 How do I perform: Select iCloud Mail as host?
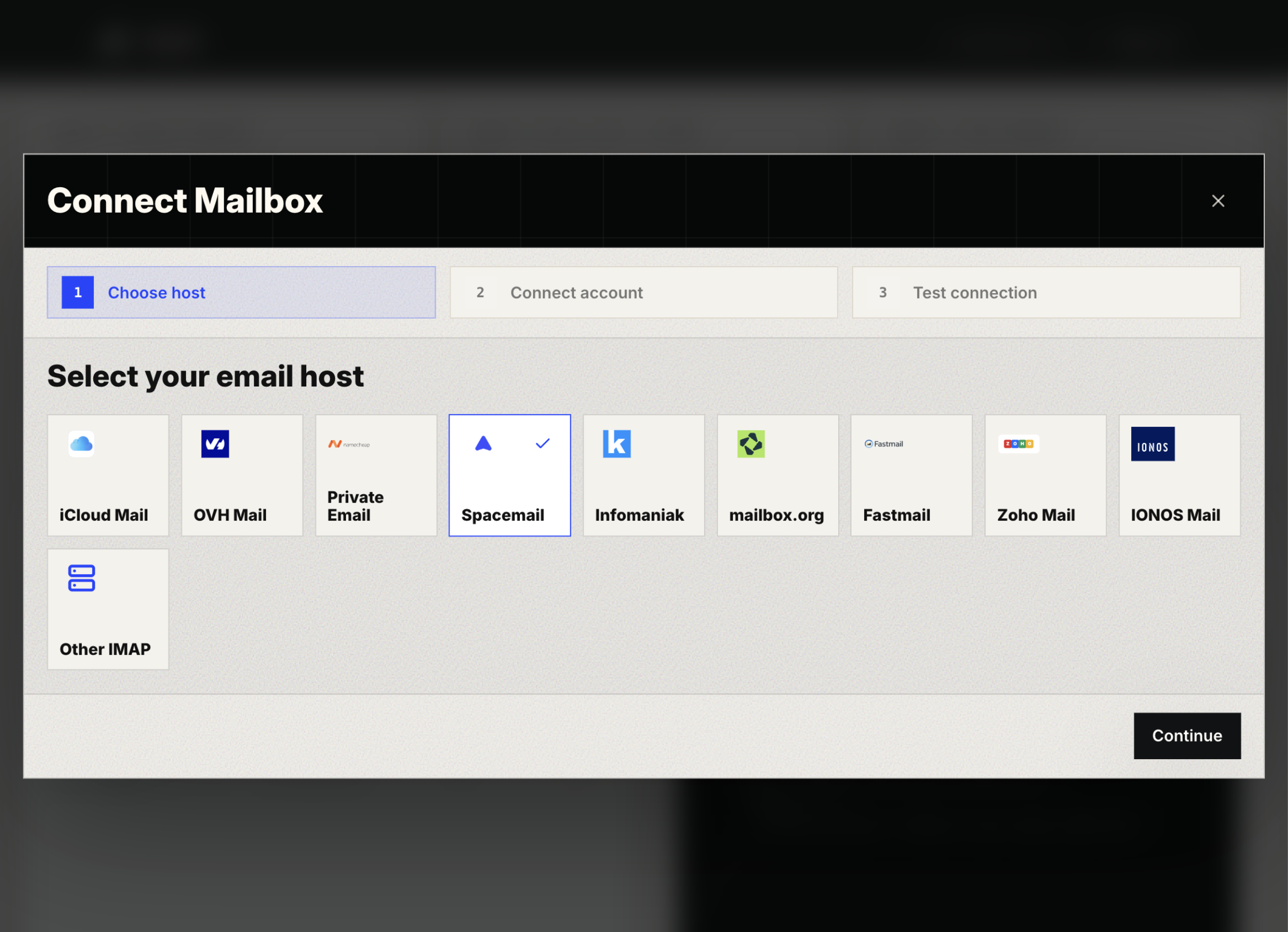(x=108, y=475)
